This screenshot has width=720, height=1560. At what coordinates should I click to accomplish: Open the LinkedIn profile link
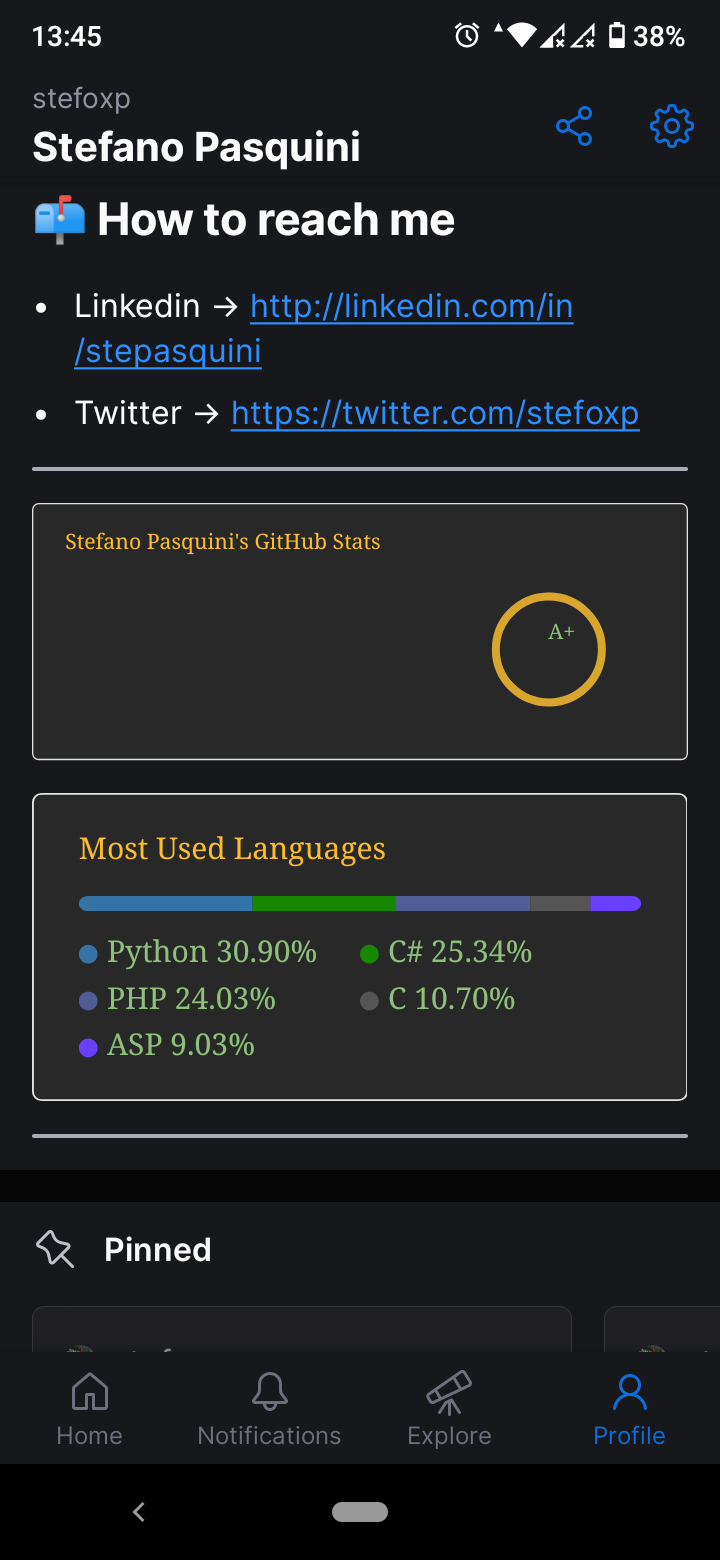411,306
